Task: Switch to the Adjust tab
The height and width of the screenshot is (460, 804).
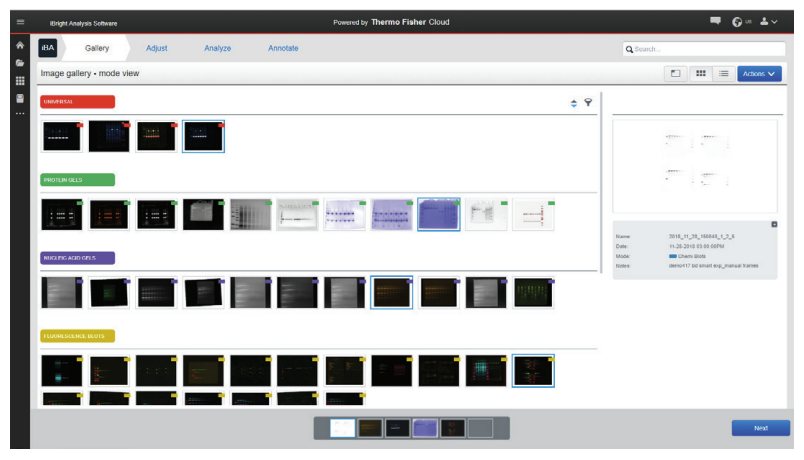Action: [157, 48]
